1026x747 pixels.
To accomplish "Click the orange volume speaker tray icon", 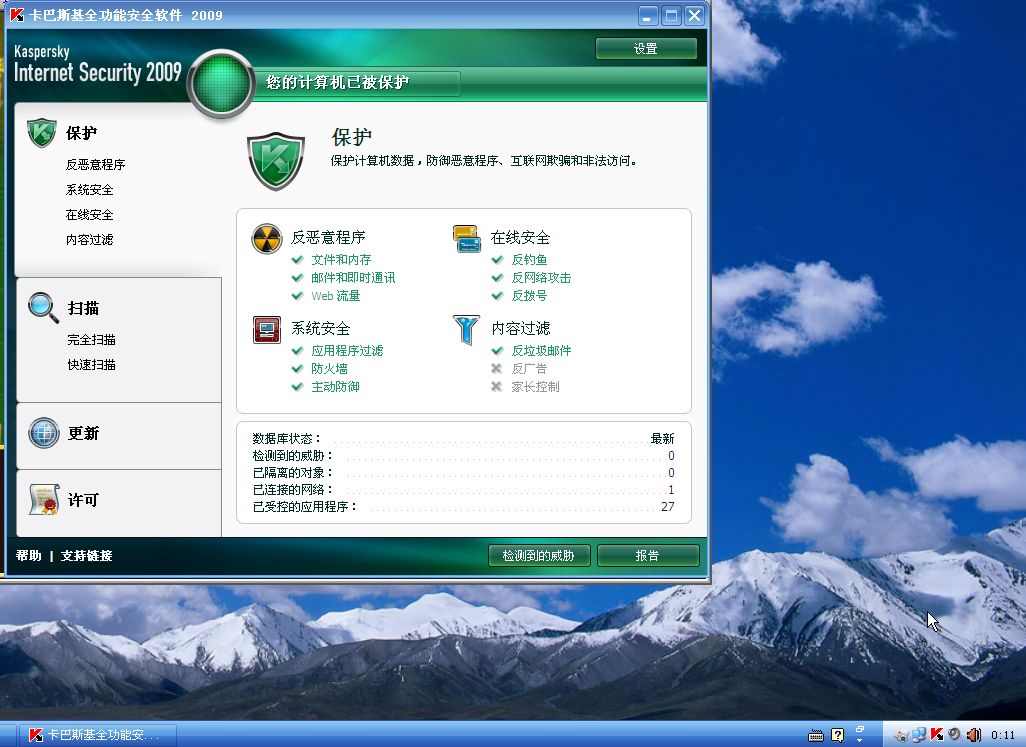I will [x=974, y=735].
